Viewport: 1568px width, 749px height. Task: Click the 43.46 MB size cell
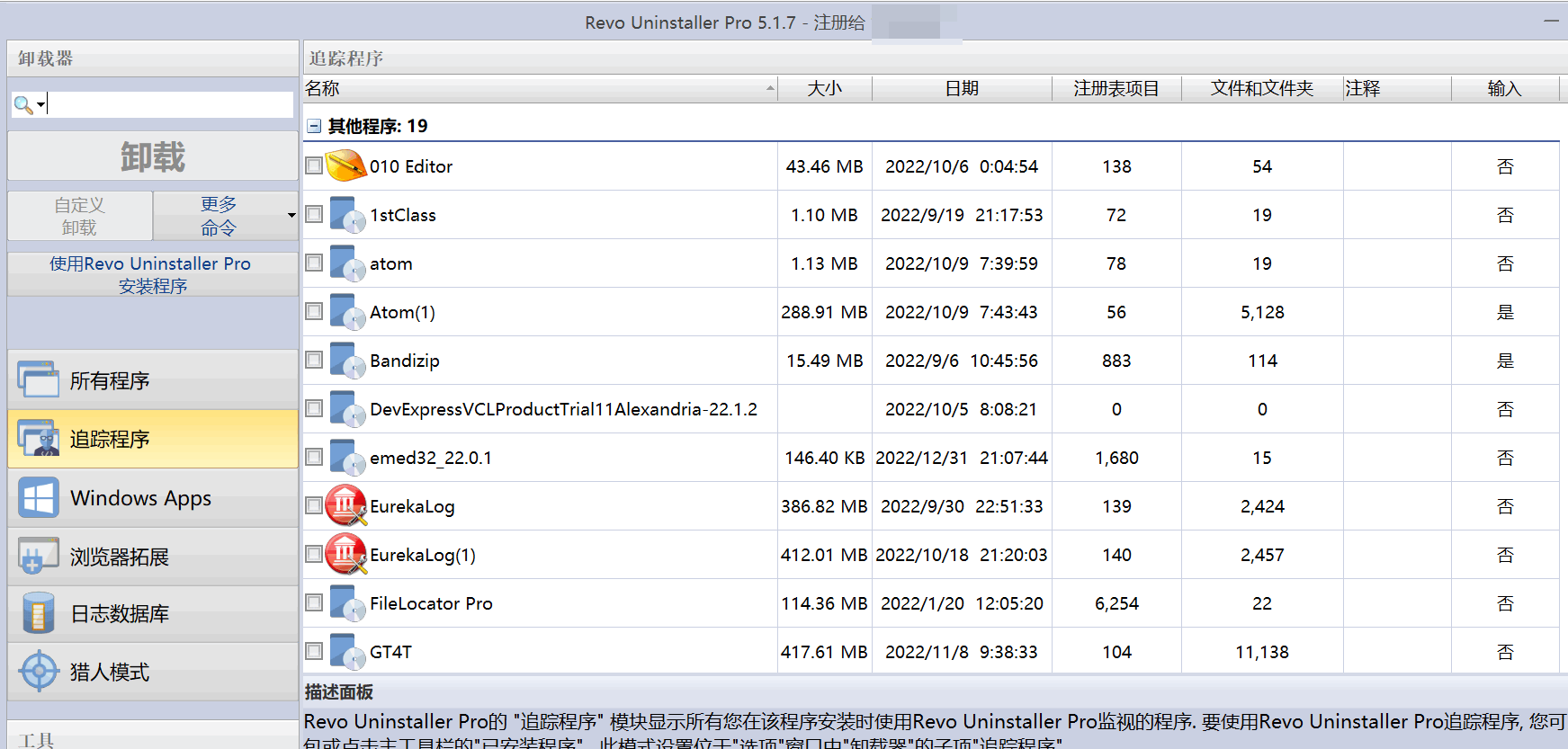(825, 166)
